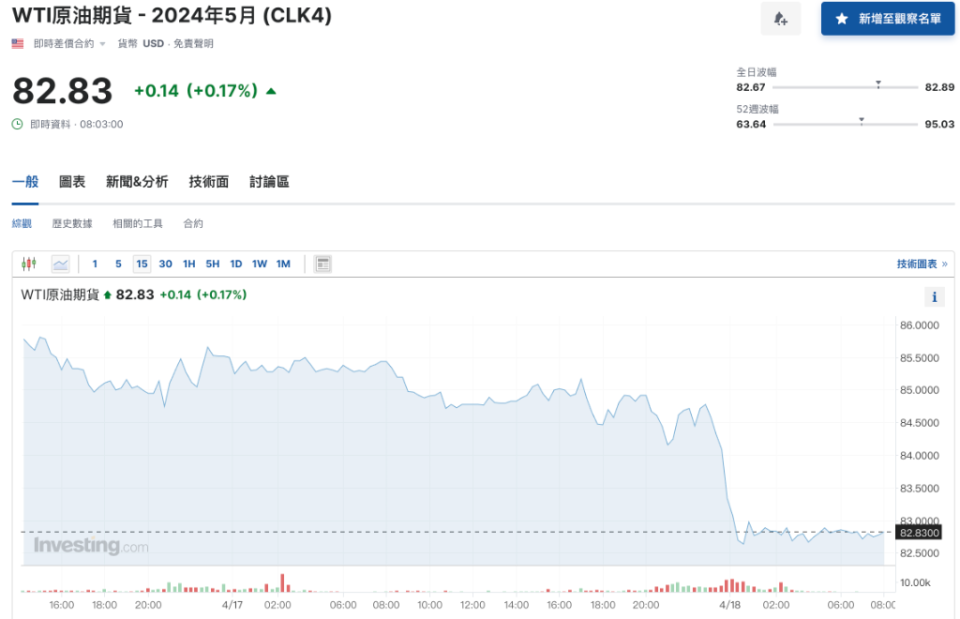Select the candlestick chart type icon
Image resolution: width=960 pixels, height=619 pixels.
29,264
